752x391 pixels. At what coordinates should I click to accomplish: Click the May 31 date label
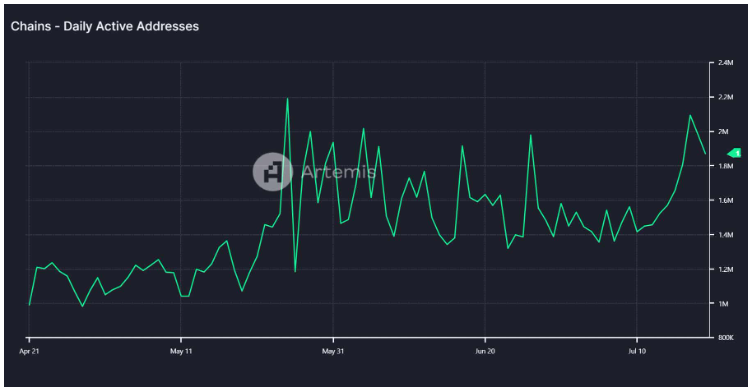tap(333, 351)
